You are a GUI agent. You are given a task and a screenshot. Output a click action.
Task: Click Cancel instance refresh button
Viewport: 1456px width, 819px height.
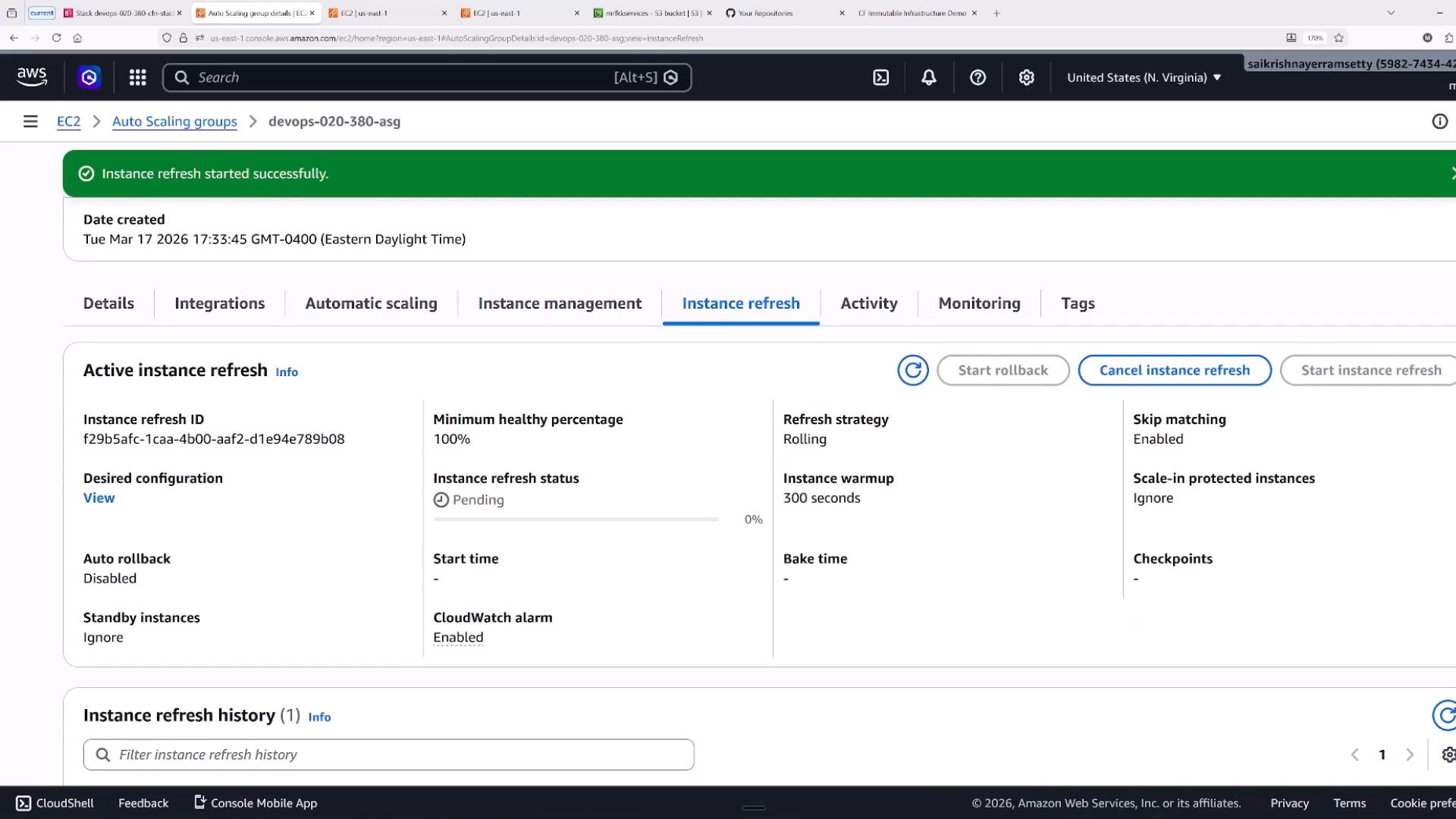[x=1175, y=370]
